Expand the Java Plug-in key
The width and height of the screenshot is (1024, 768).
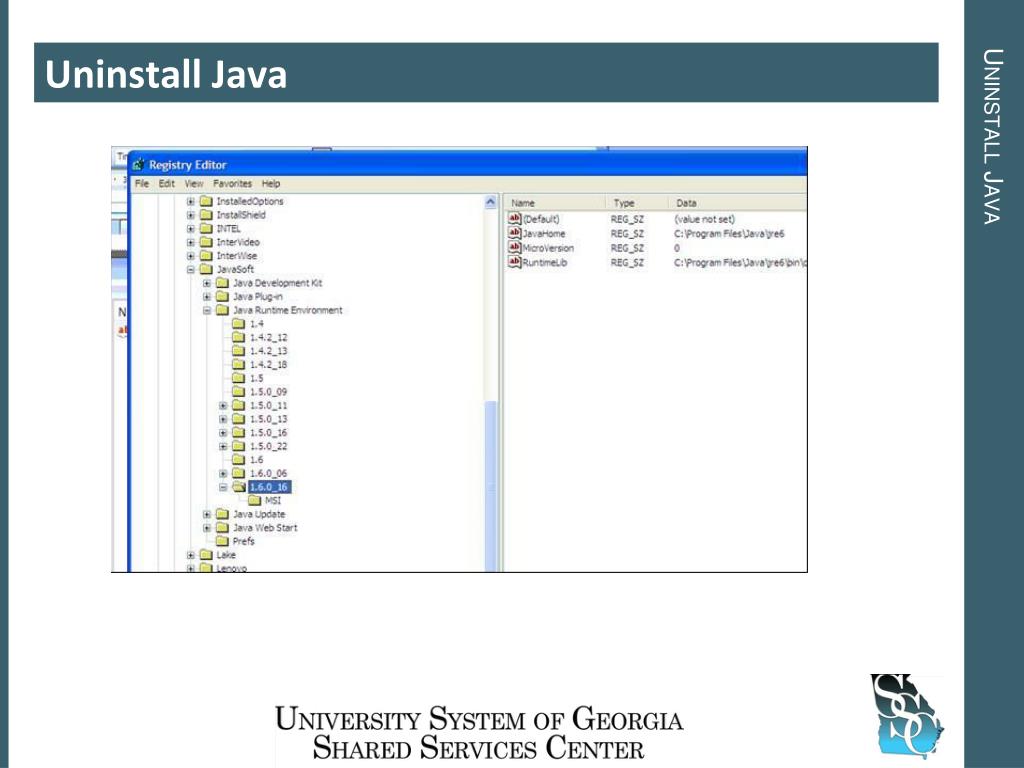207,296
